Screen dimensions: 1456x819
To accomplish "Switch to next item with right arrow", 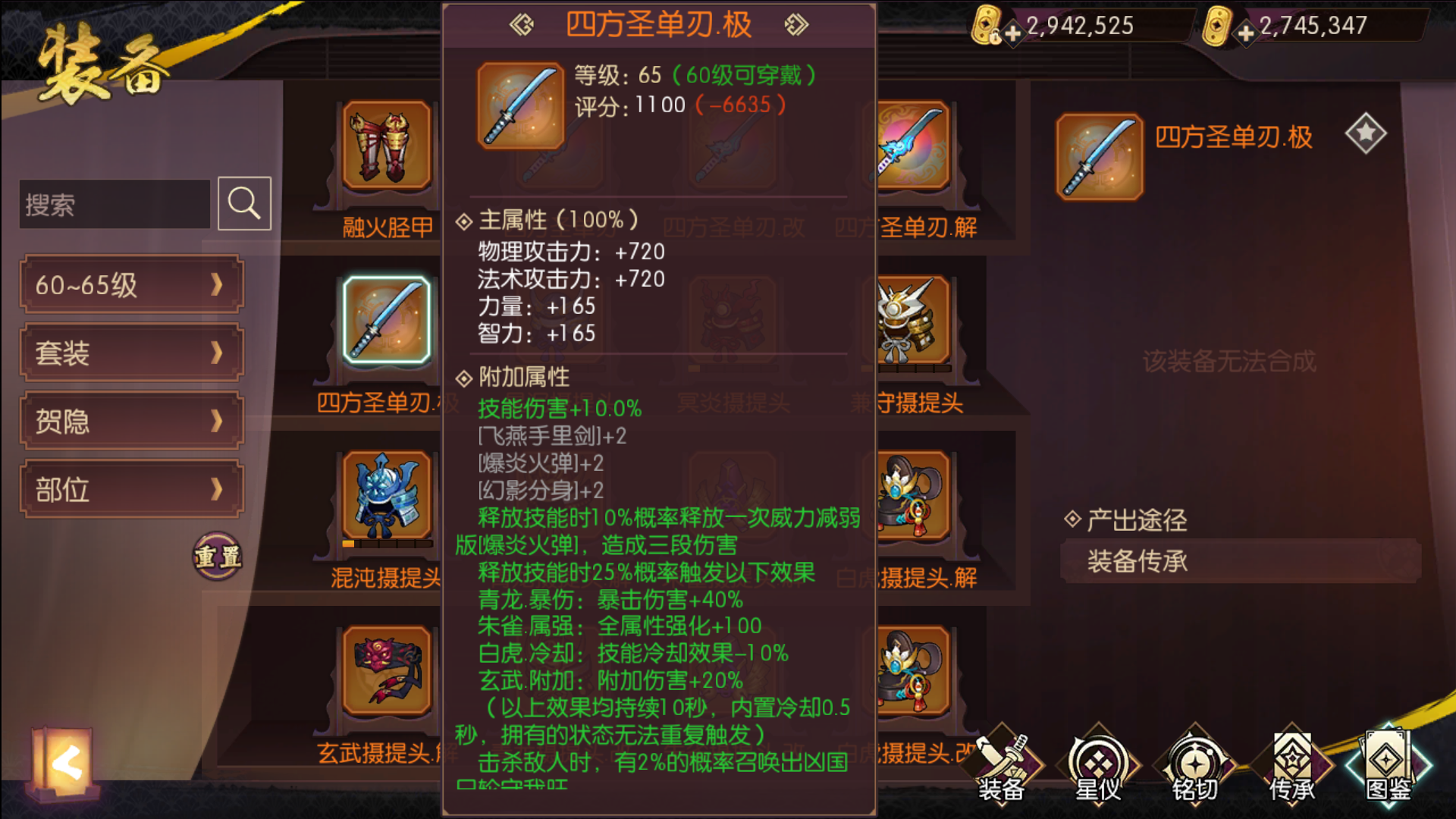I will [x=796, y=25].
